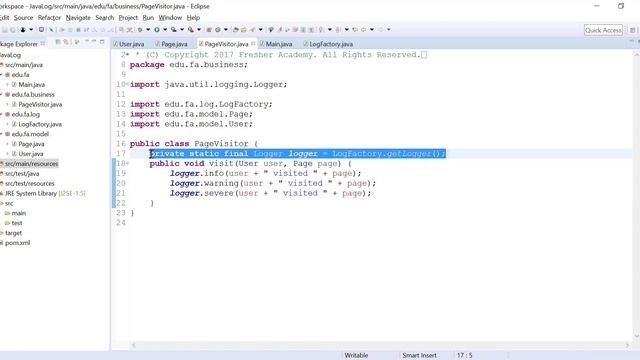Click the External Tools run icon
The image size is (640, 360).
(191, 29)
